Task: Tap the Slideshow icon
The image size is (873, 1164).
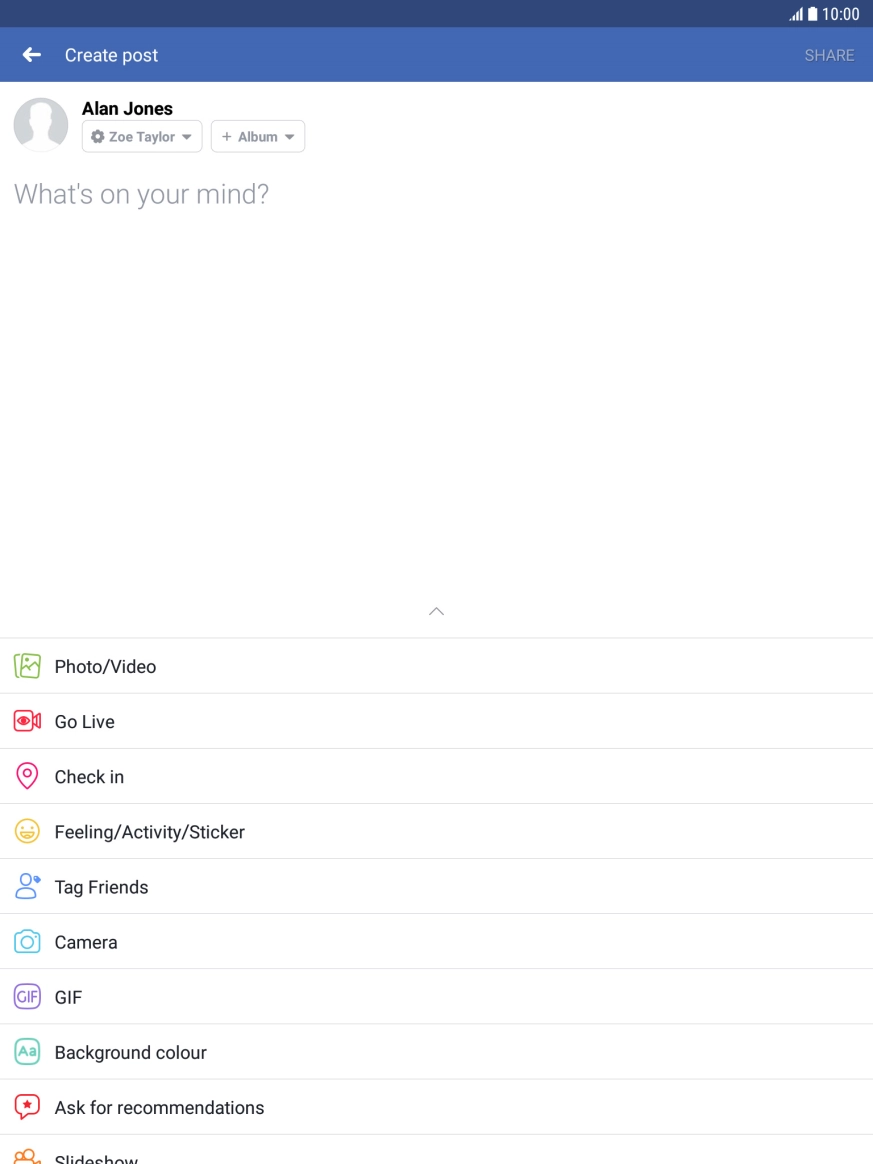Action: point(27,1156)
